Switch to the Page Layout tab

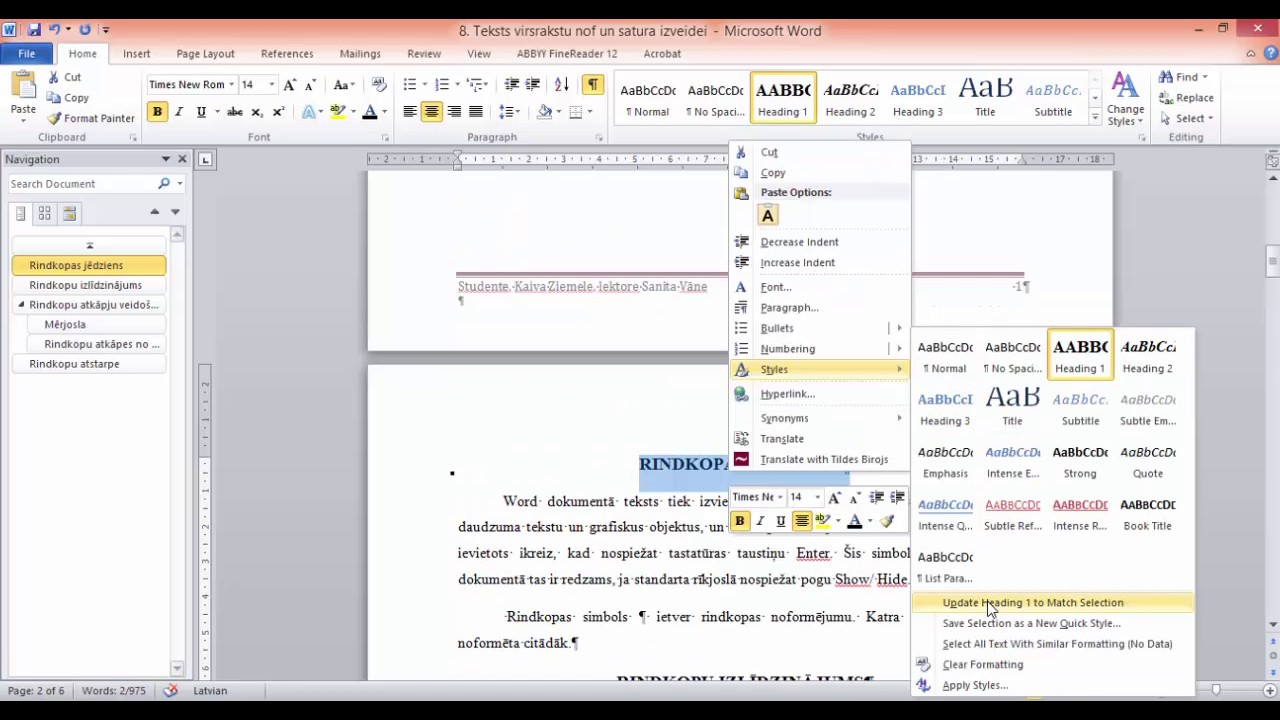coord(205,54)
